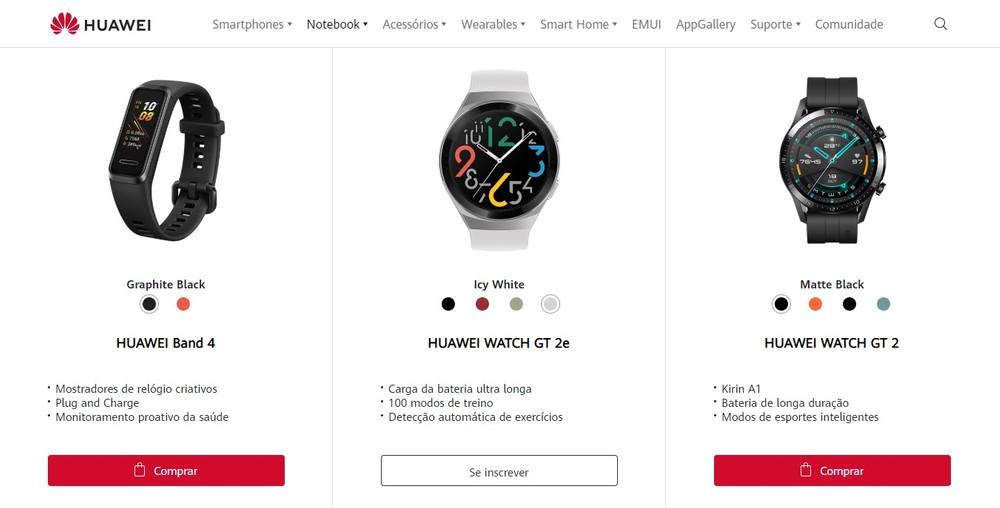Image resolution: width=1000 pixels, height=508 pixels.
Task: Pick the dark red Watch GT 2e swatch
Action: coord(482,304)
